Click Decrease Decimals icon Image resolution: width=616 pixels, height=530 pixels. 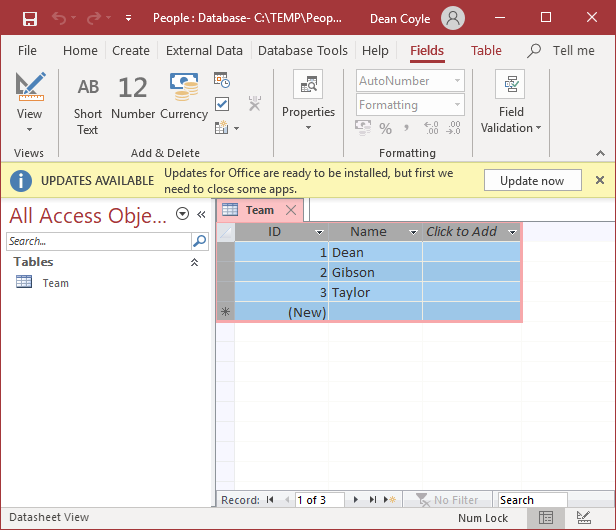click(453, 128)
